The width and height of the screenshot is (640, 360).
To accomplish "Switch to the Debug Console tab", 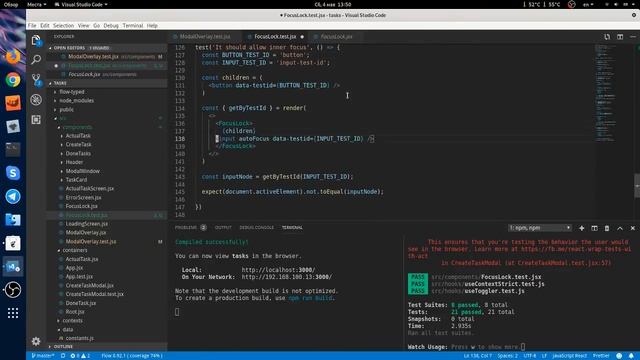I will [256, 228].
